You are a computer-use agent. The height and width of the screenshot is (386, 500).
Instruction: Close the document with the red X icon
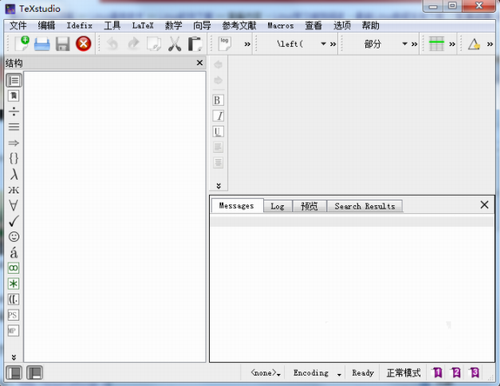(x=83, y=44)
